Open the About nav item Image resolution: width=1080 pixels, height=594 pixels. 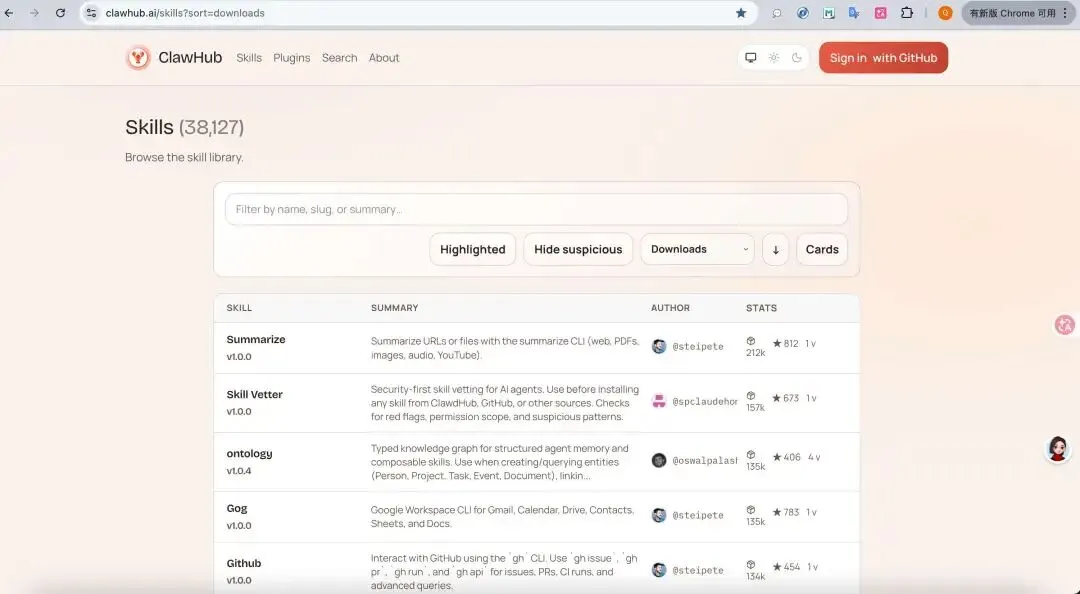point(384,58)
